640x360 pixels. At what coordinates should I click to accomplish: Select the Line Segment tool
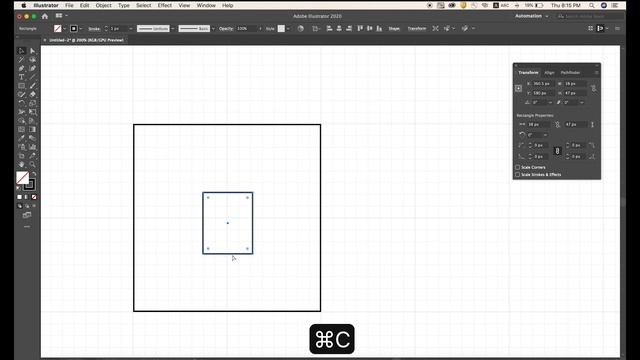pyautogui.click(x=33, y=77)
